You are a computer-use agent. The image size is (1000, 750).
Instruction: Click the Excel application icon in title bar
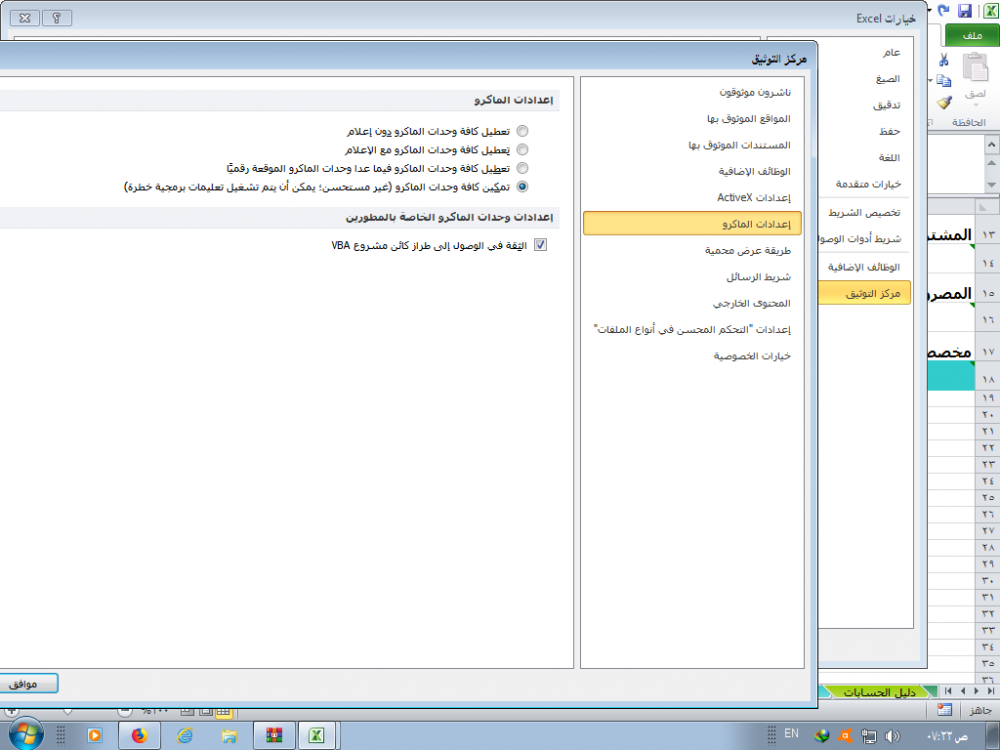(x=991, y=11)
